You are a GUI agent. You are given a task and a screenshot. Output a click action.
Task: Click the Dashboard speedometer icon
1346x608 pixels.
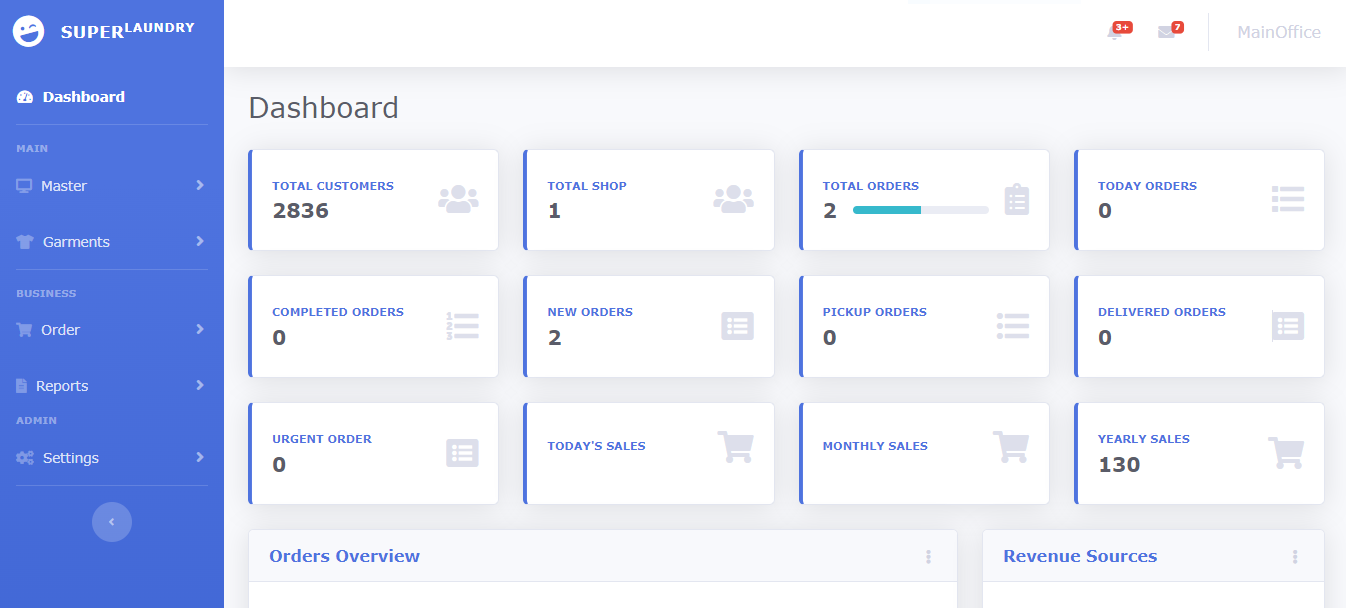coord(25,97)
